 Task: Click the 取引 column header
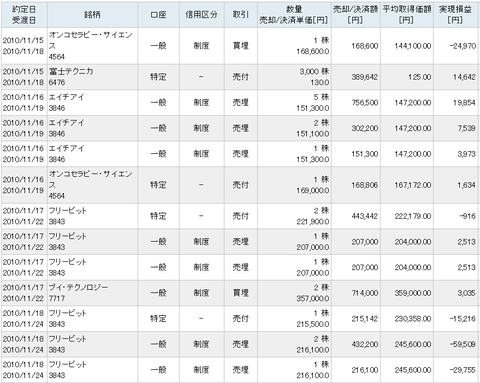pyautogui.click(x=241, y=15)
